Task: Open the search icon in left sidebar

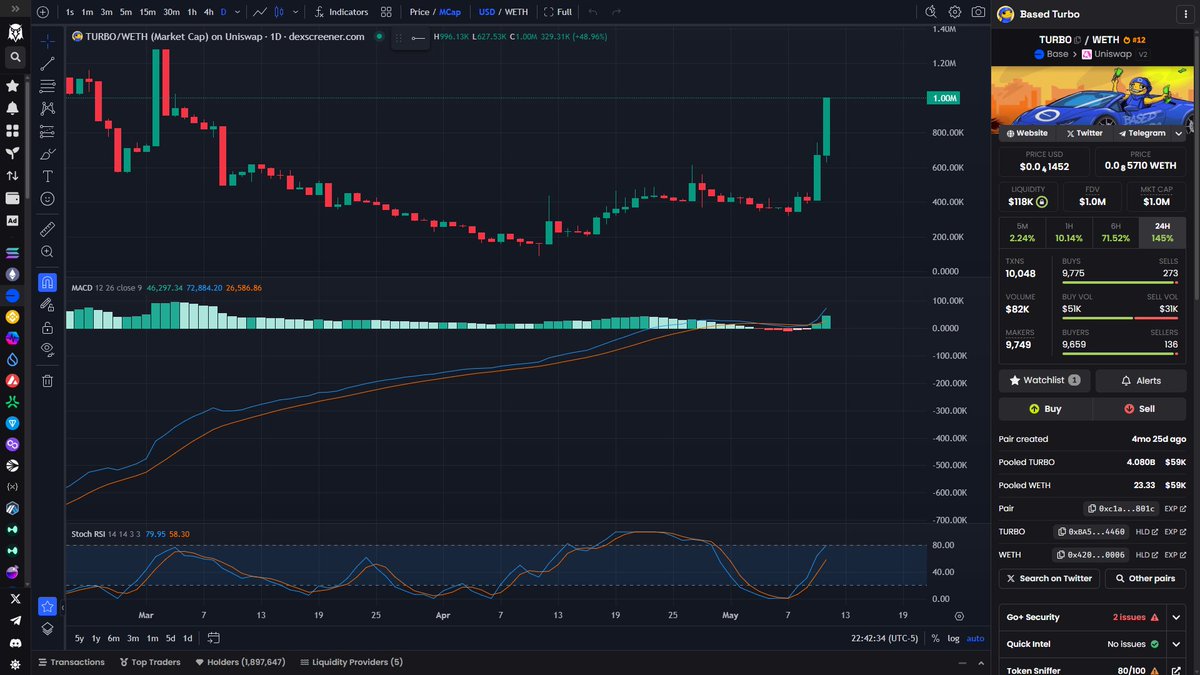Action: (14, 58)
